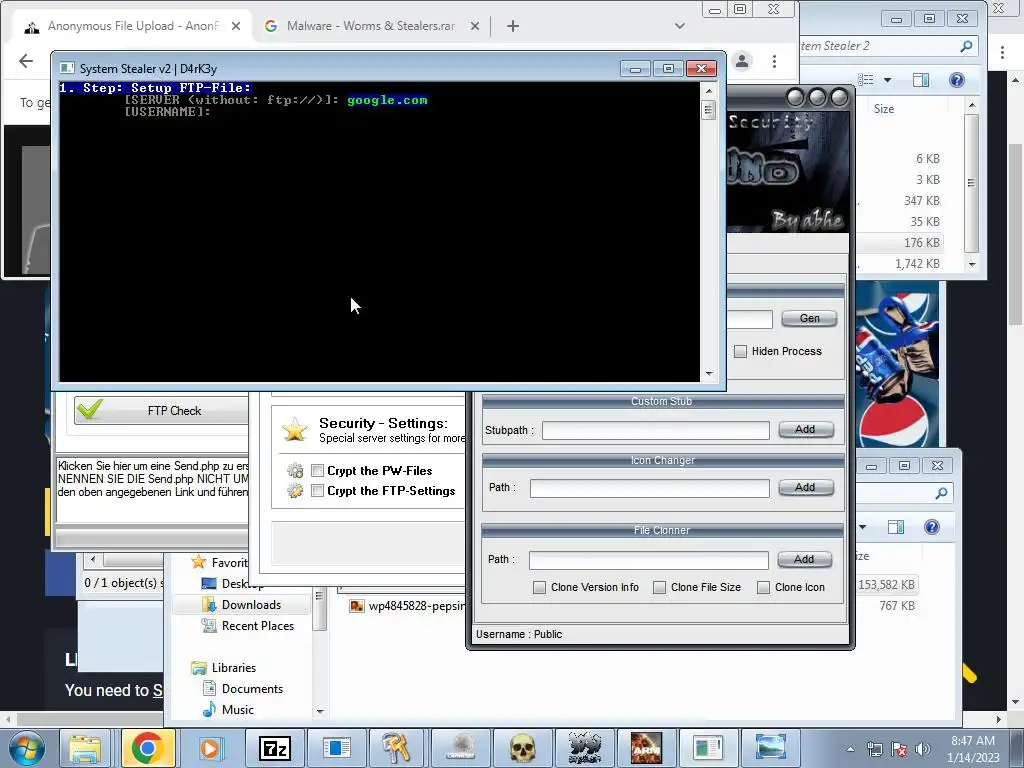
Task: Select the wp4845828-pepsi image file
Action: click(x=408, y=605)
